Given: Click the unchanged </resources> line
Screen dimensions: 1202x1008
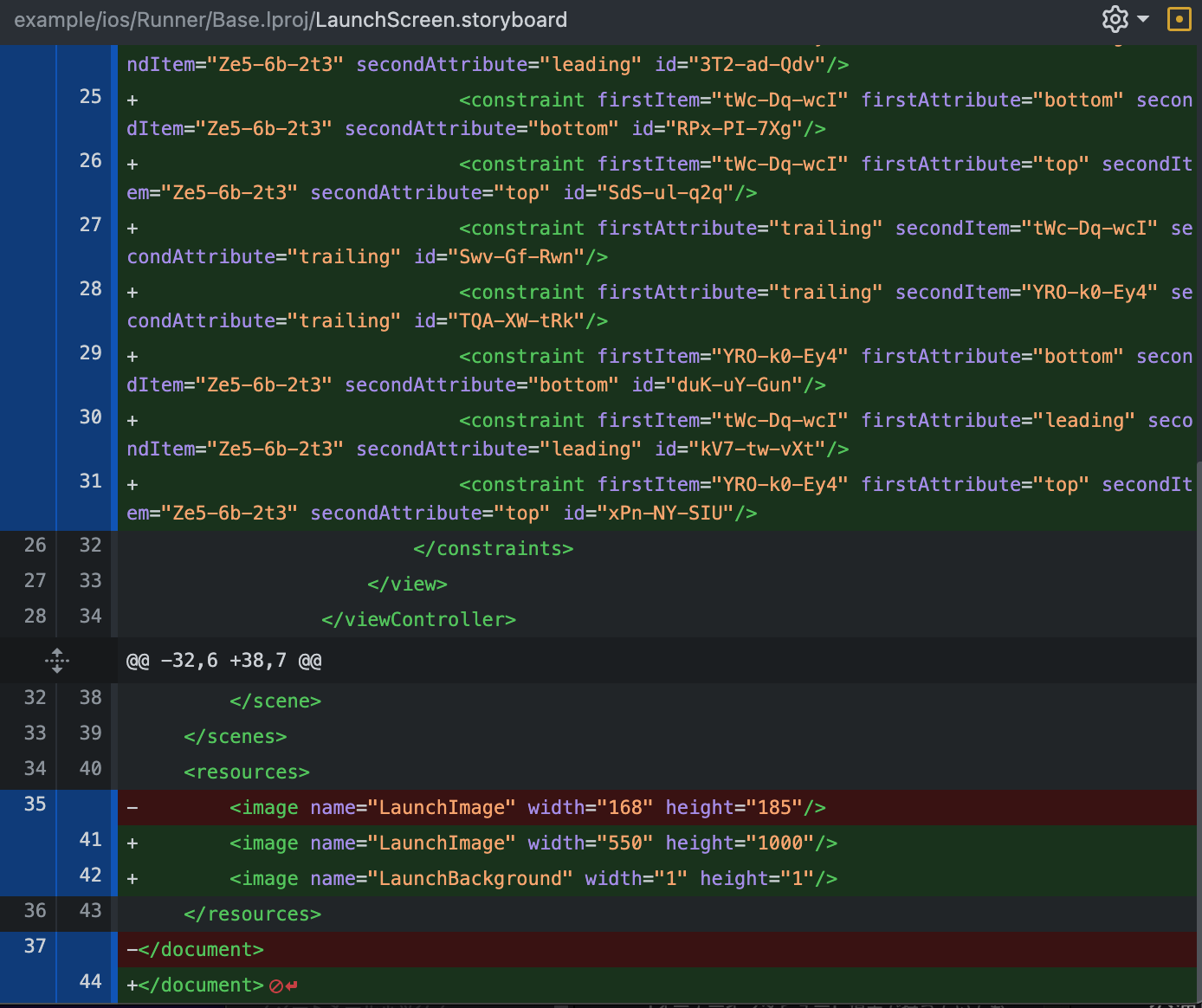Looking at the screenshot, I should (251, 914).
